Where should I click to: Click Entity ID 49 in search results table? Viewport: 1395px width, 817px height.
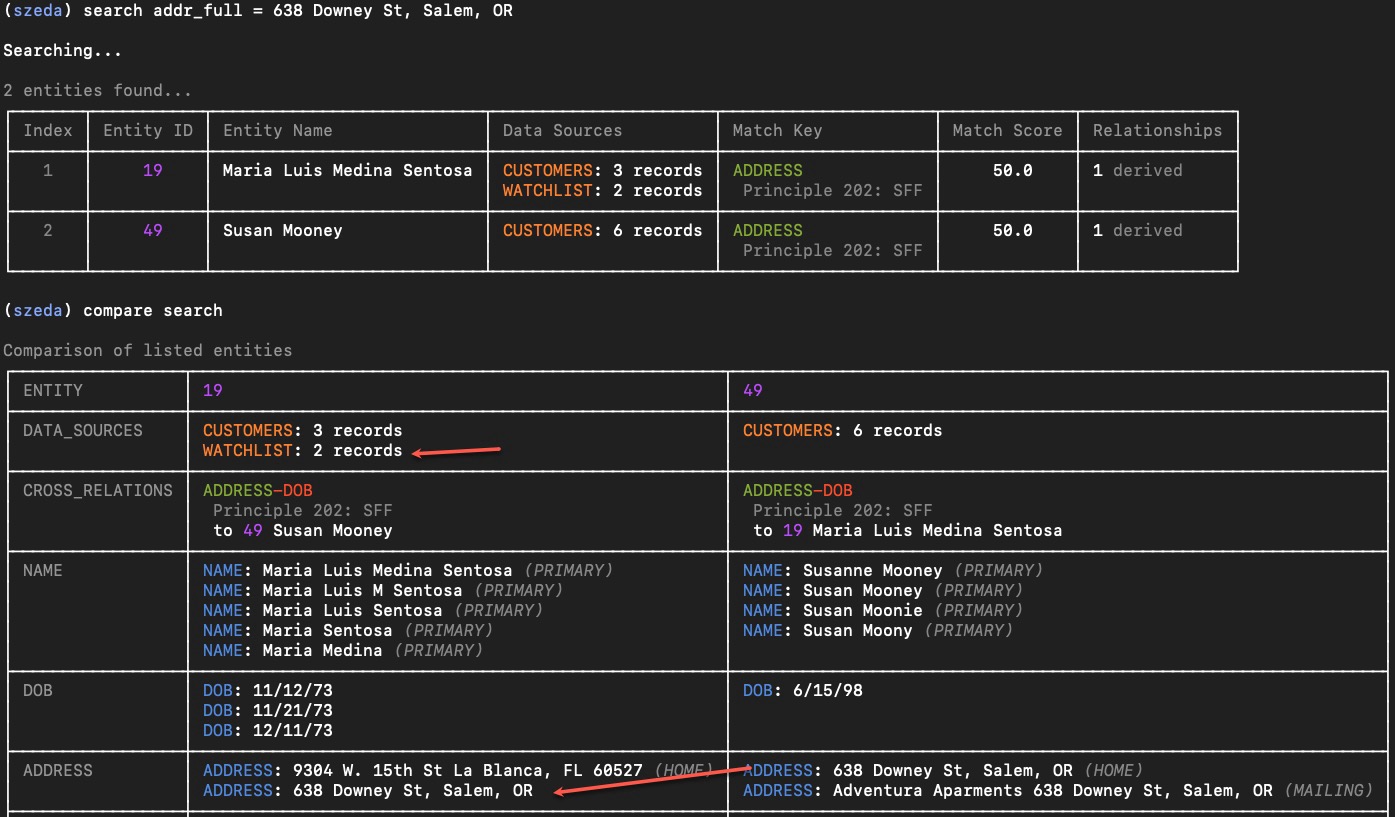pos(152,230)
